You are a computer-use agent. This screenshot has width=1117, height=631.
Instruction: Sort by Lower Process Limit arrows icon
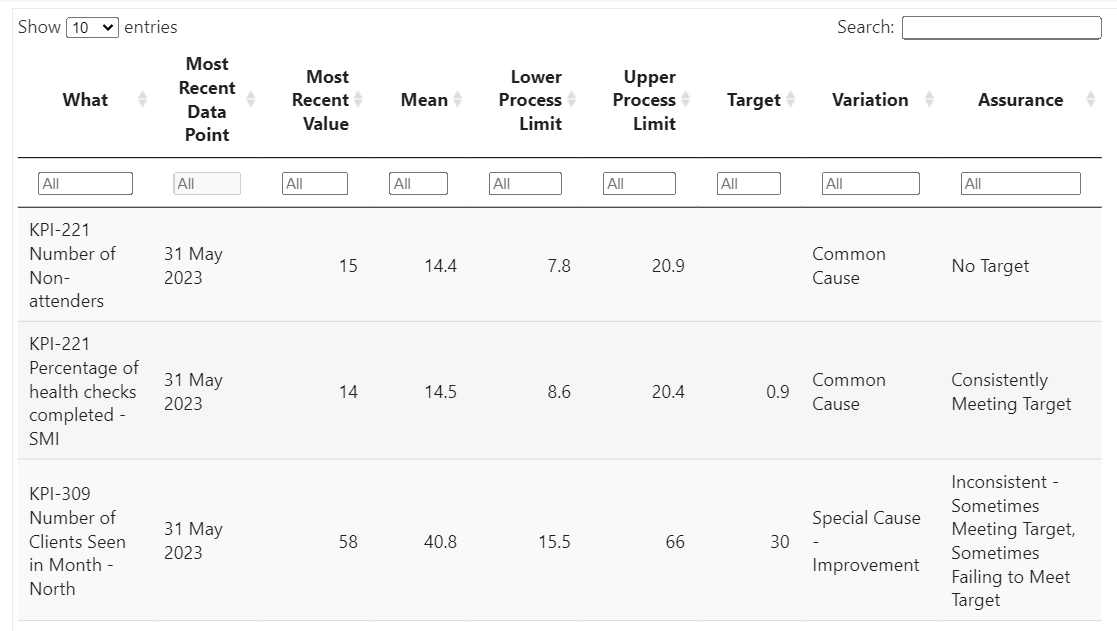572,99
